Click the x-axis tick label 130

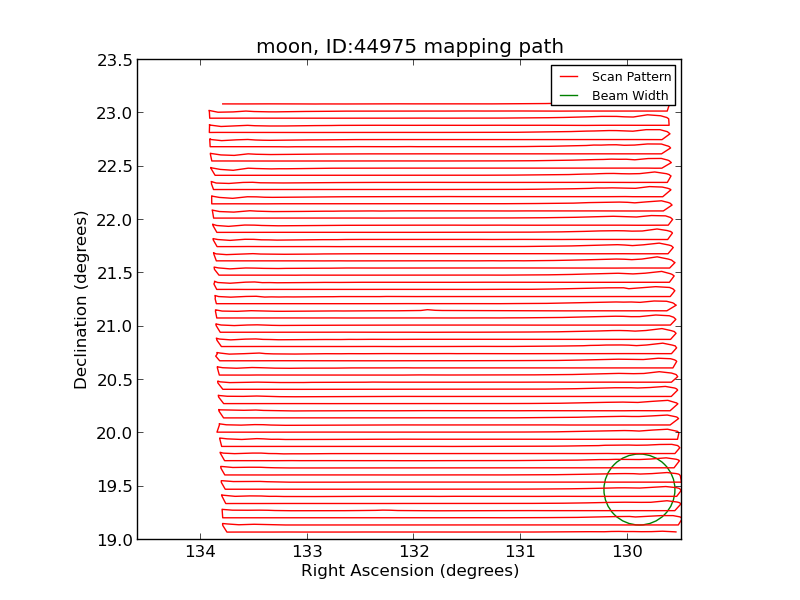point(627,551)
